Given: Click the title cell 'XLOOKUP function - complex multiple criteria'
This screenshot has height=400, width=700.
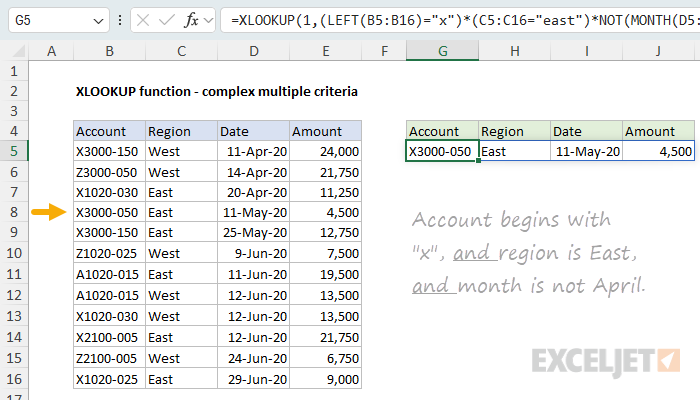Looking at the screenshot, I should [x=217, y=92].
